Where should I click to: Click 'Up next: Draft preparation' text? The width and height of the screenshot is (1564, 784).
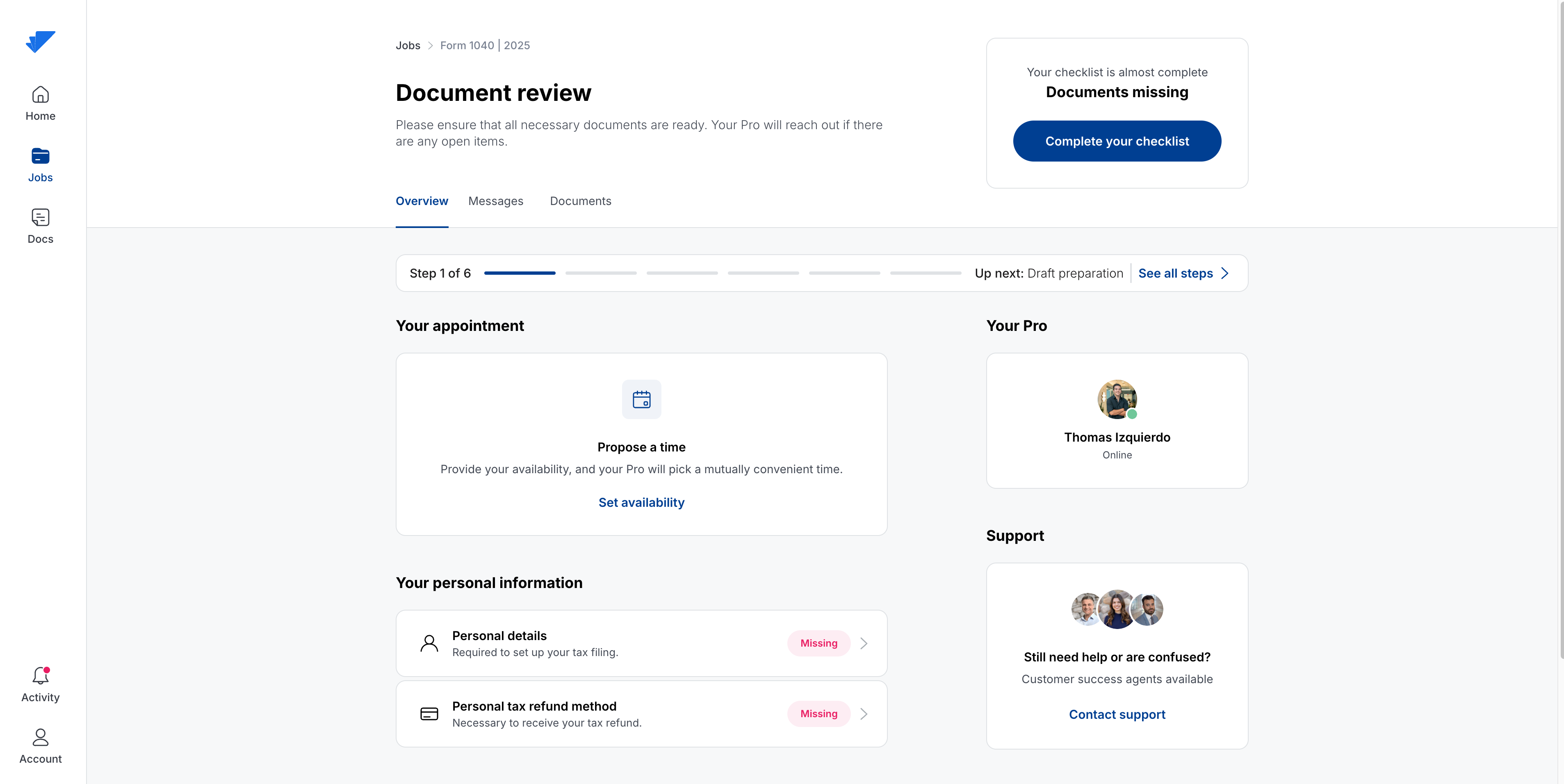click(1049, 273)
